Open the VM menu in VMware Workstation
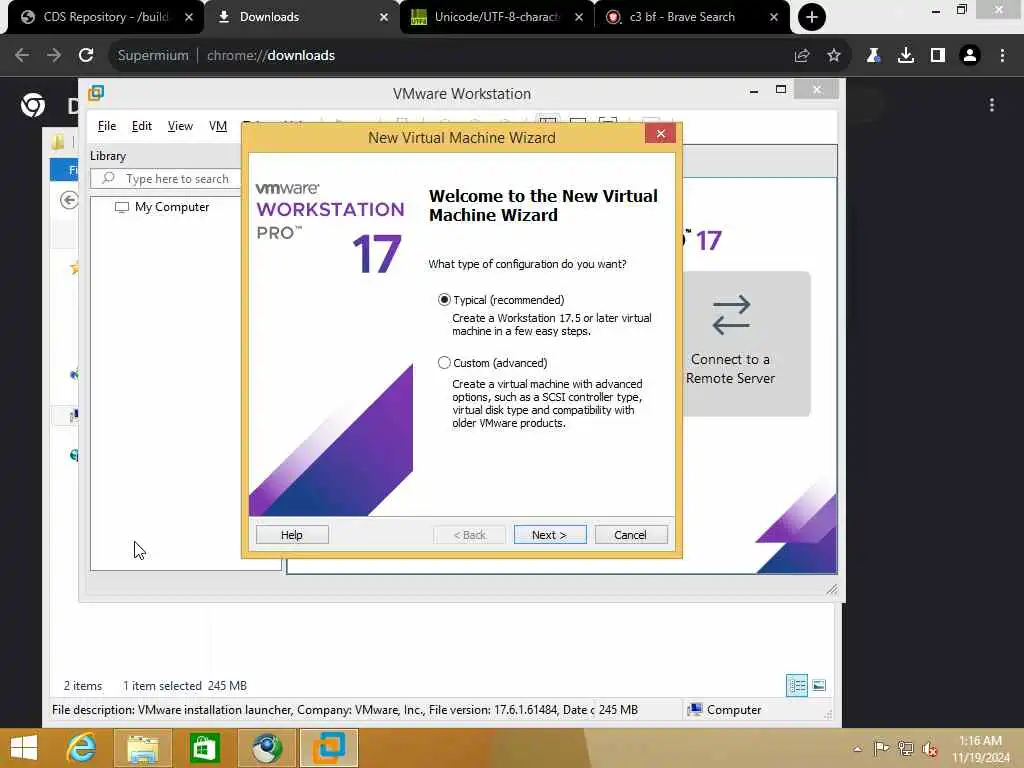 coord(218,126)
